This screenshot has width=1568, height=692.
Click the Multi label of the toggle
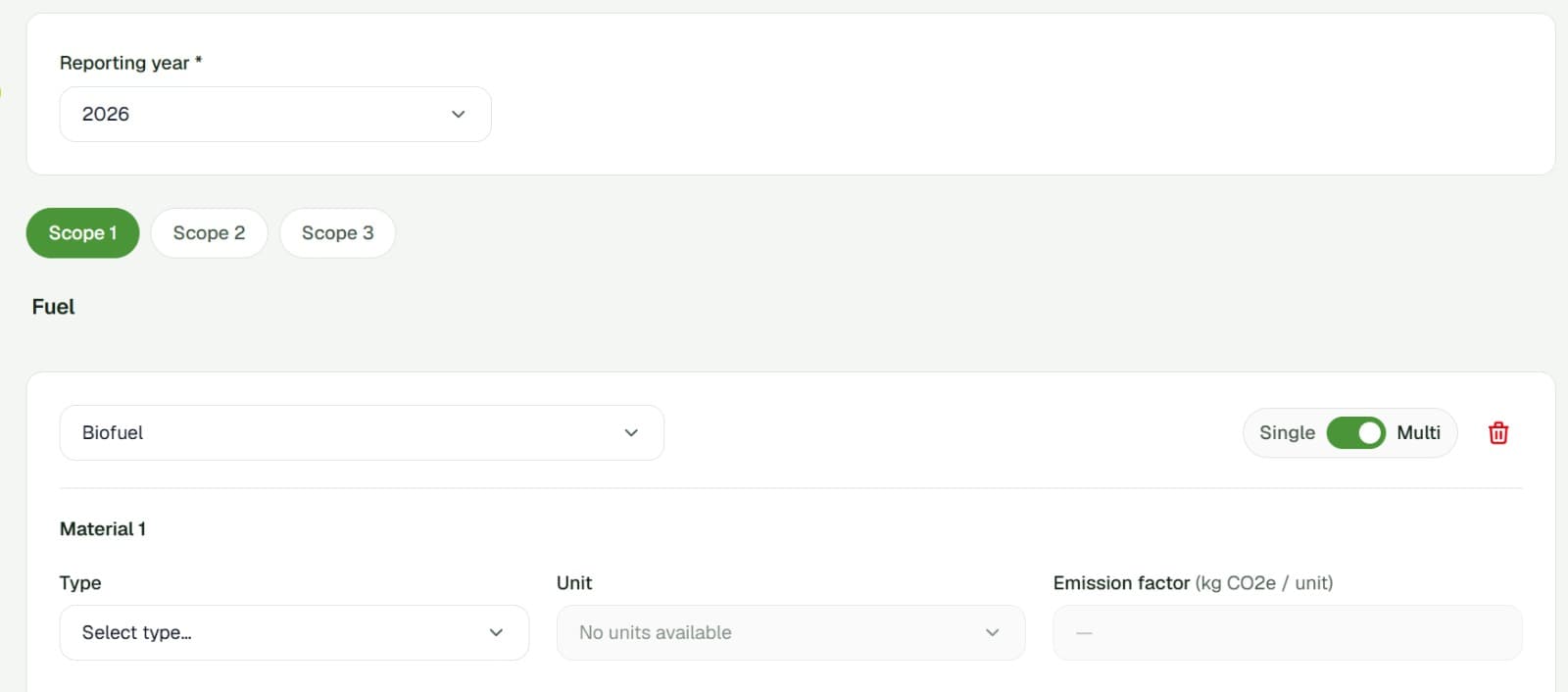tap(1418, 432)
